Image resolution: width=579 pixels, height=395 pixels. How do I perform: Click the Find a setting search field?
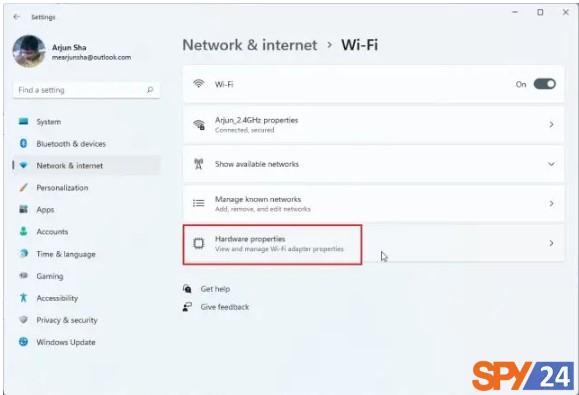[86, 90]
